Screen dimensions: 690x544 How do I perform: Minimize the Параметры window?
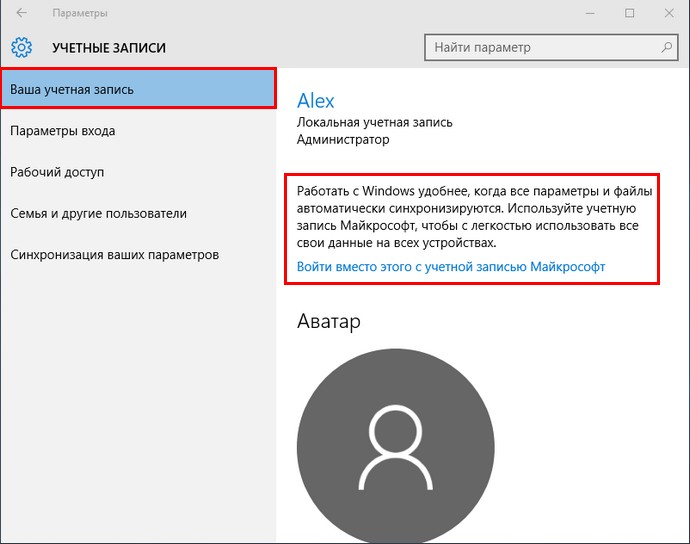click(590, 13)
